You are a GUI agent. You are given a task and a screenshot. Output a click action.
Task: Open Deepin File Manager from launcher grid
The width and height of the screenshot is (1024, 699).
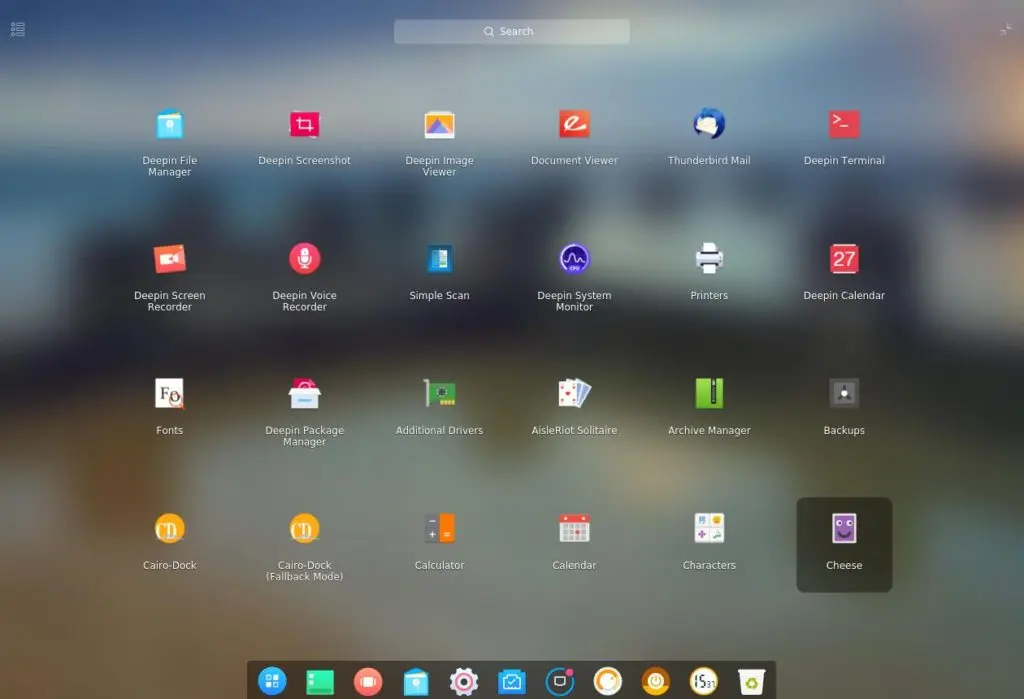click(x=170, y=125)
